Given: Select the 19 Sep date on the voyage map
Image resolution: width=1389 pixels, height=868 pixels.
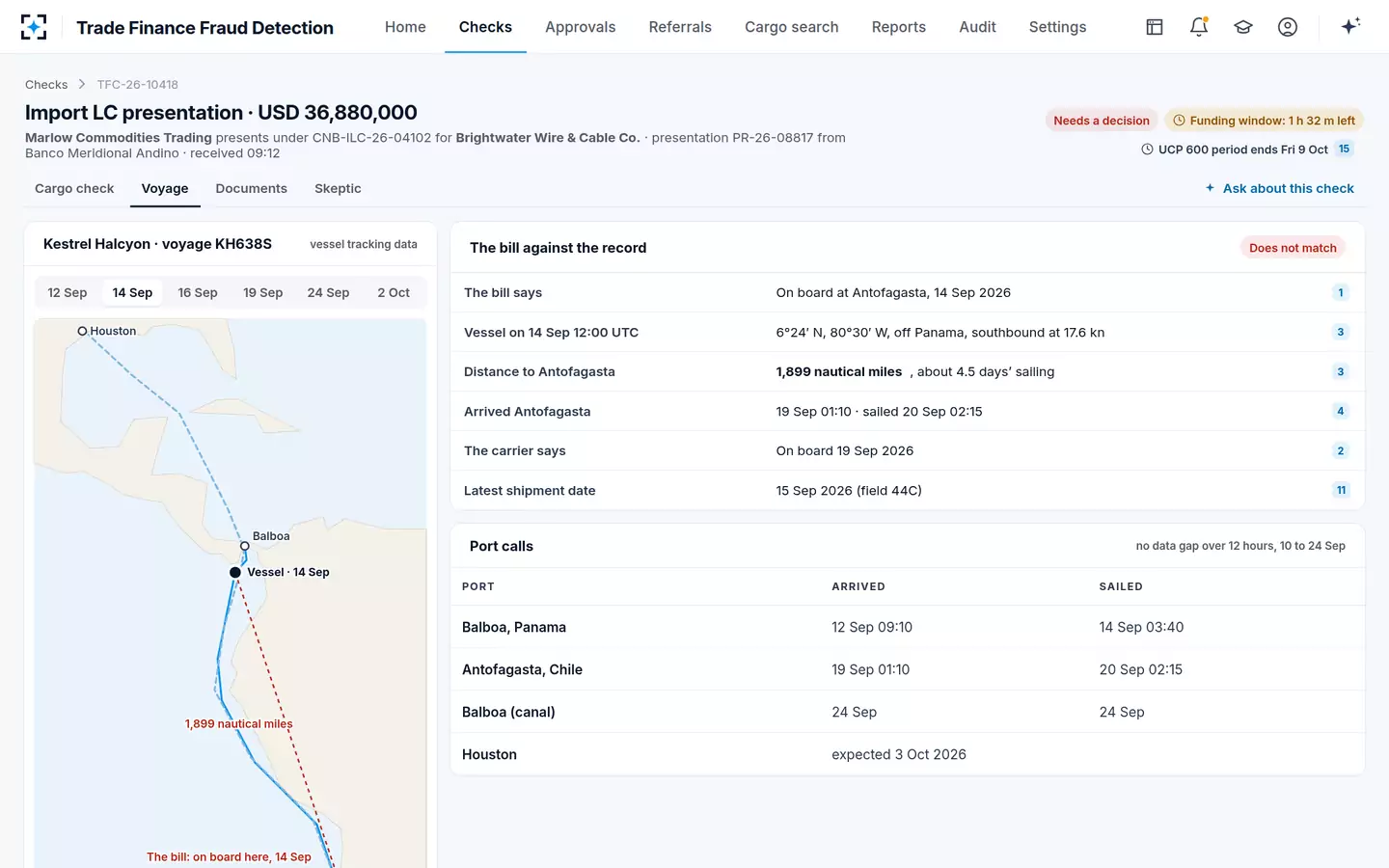Looking at the screenshot, I should pyautogui.click(x=262, y=292).
